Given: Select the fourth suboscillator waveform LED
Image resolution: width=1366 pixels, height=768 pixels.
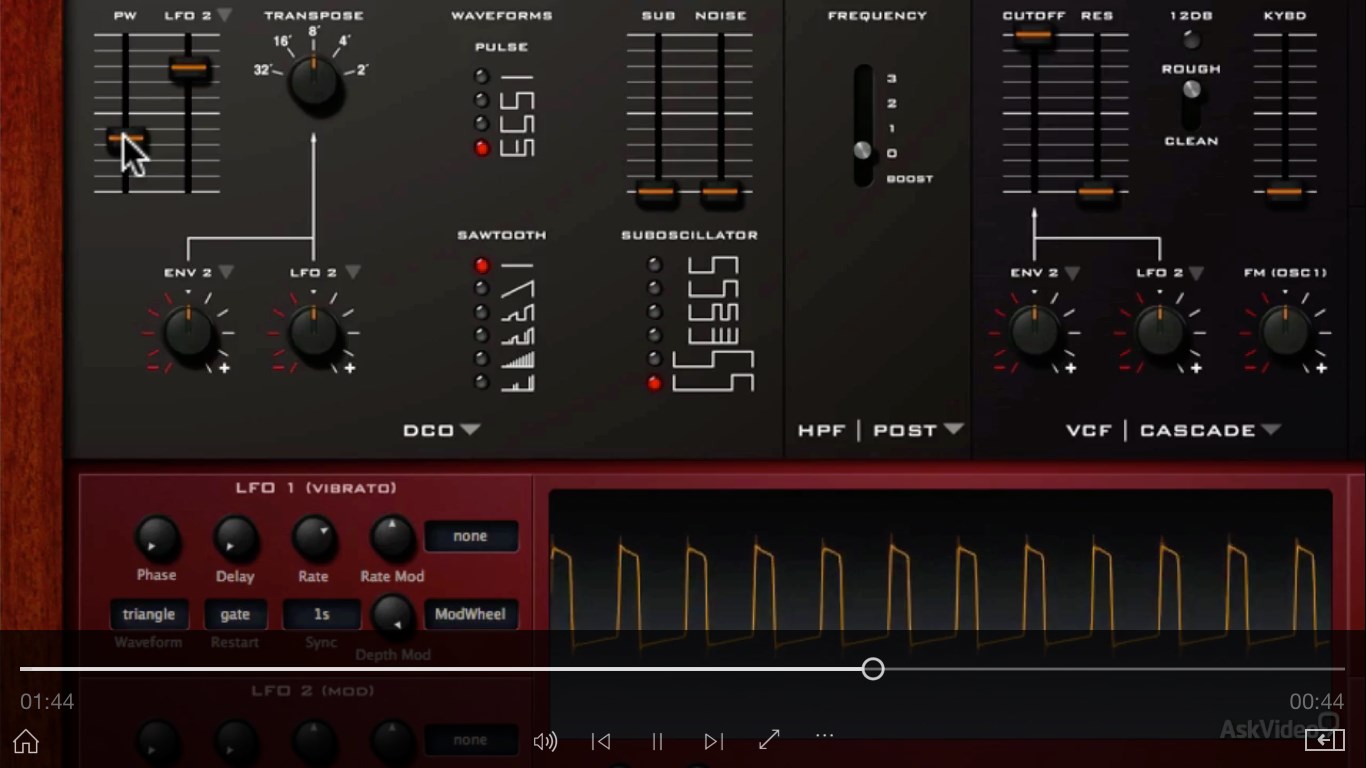Looking at the screenshot, I should (x=654, y=335).
